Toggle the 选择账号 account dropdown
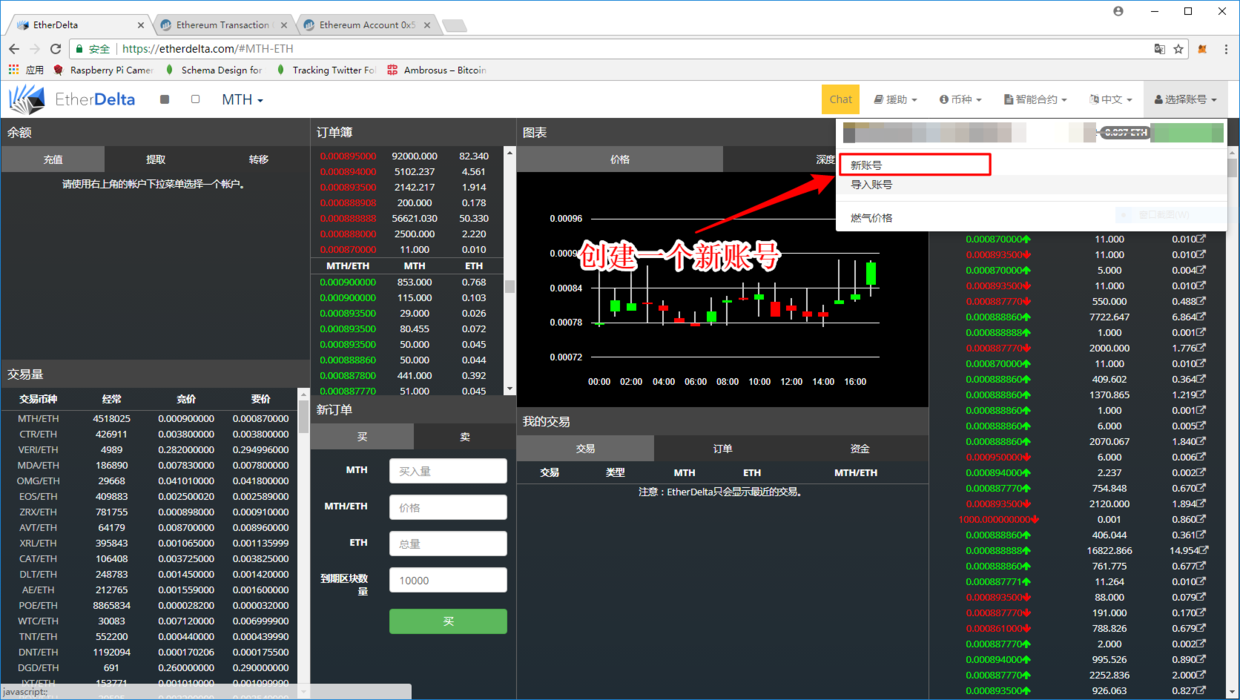The width and height of the screenshot is (1240, 700). click(x=1185, y=99)
